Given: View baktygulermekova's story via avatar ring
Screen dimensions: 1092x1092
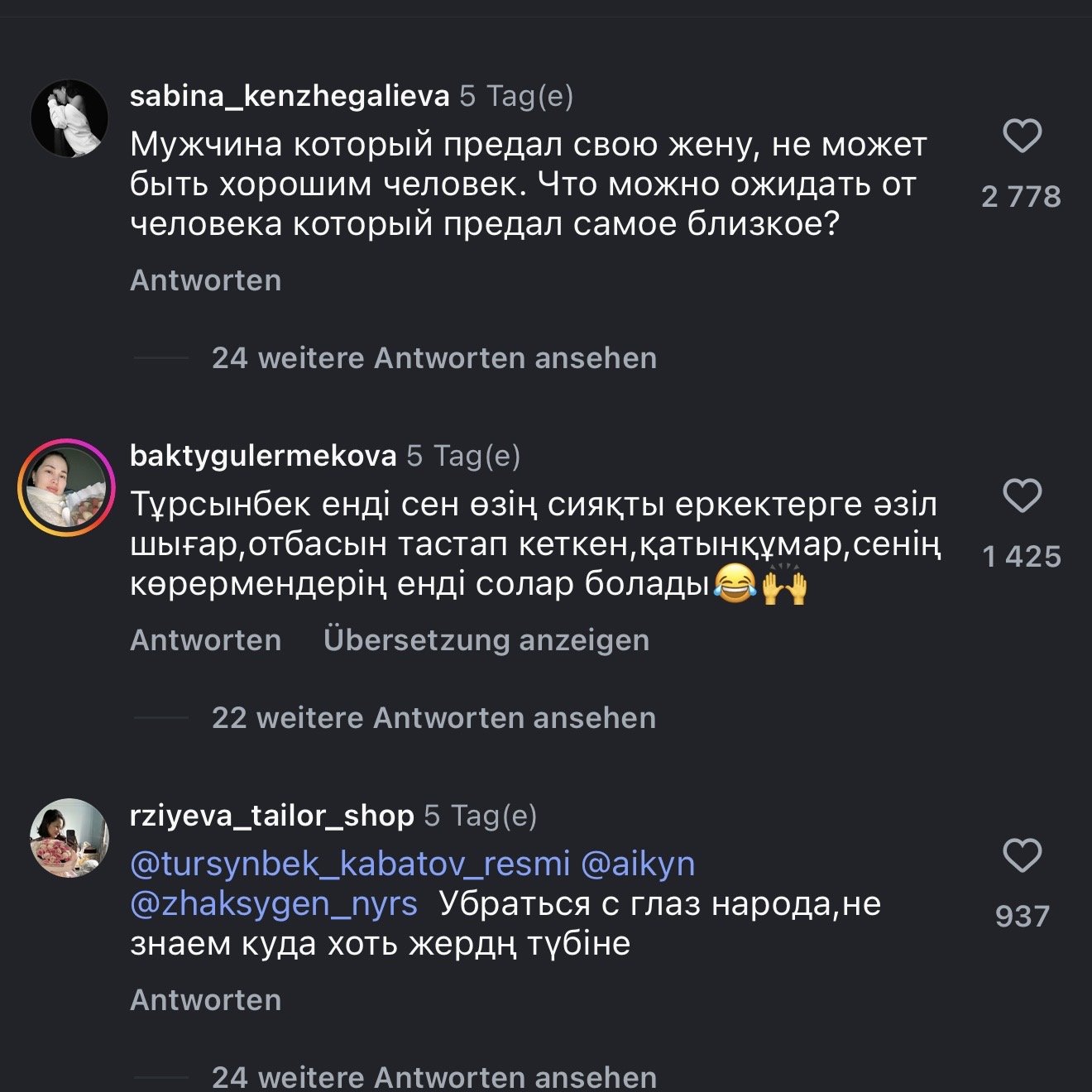Looking at the screenshot, I should click(67, 487).
